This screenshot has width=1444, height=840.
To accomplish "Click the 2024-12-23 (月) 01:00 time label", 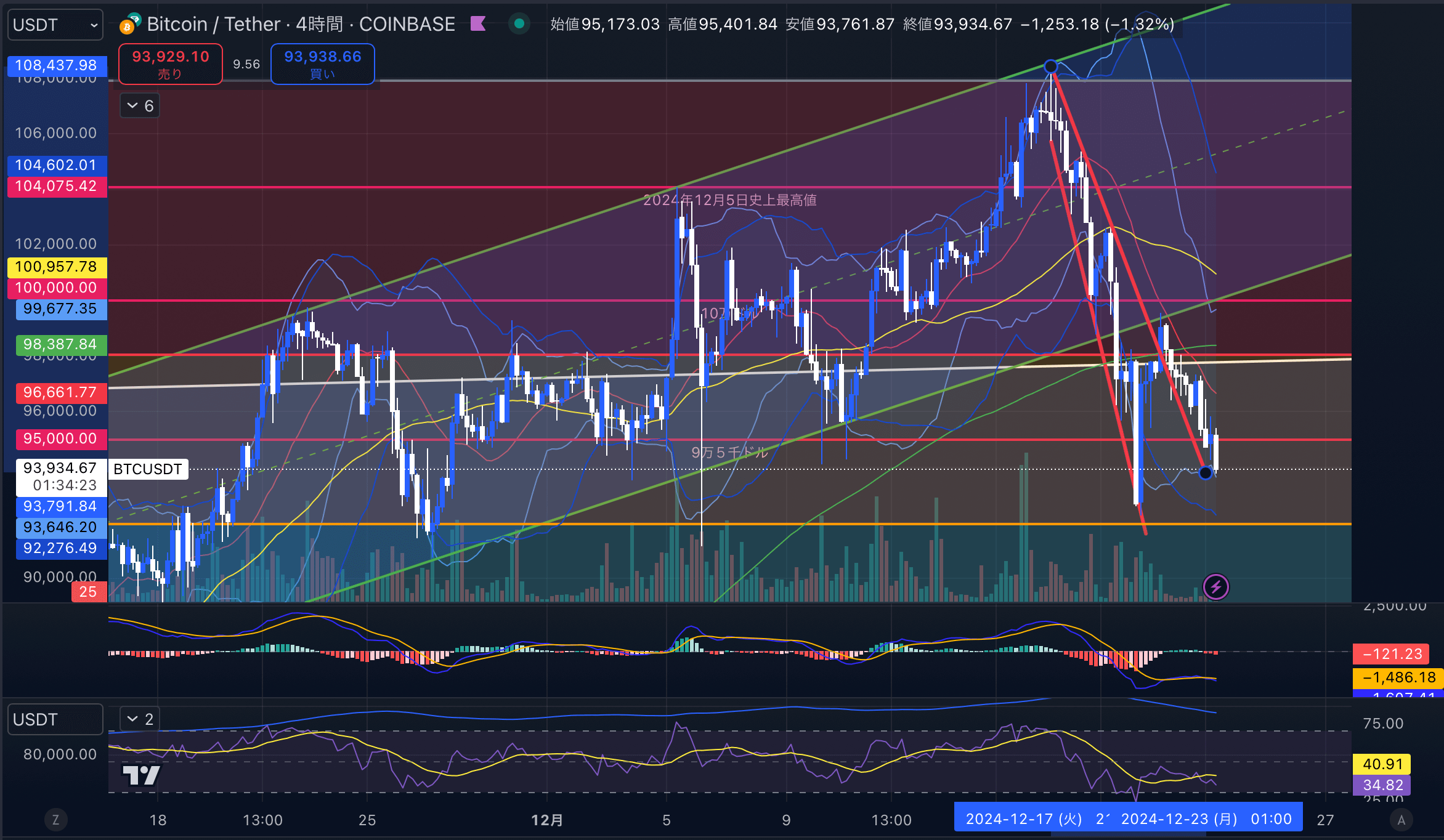I will 1206,819.
